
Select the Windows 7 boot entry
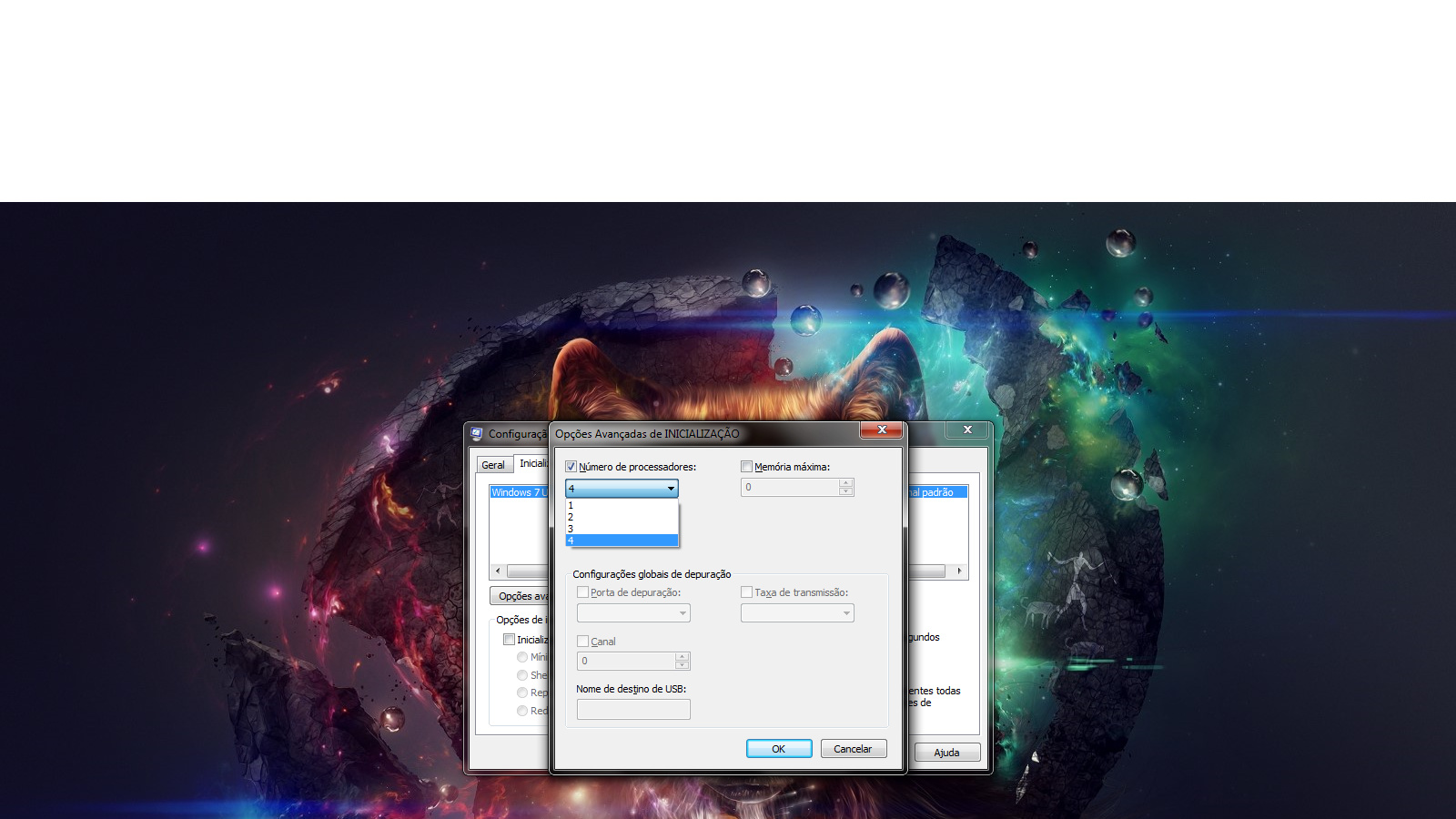click(519, 492)
